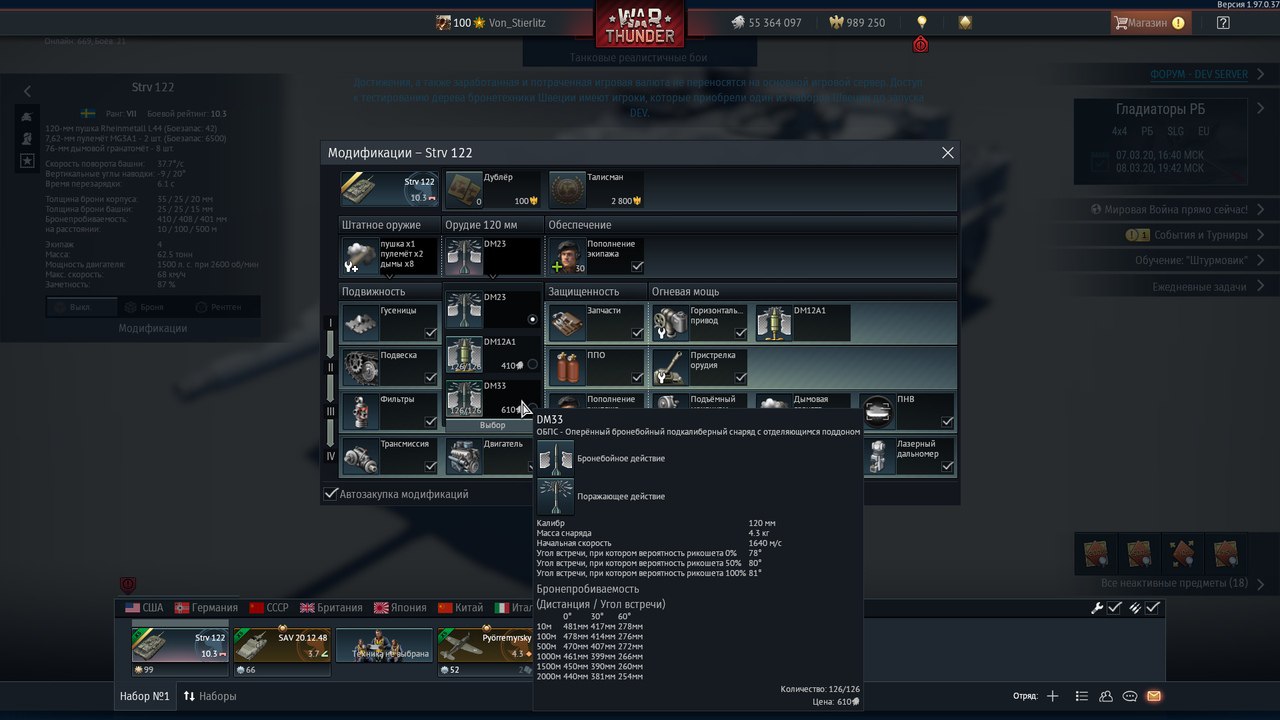This screenshot has height=720, width=1280.
Task: Select Пристрелка орудия modification
Action: [700, 367]
